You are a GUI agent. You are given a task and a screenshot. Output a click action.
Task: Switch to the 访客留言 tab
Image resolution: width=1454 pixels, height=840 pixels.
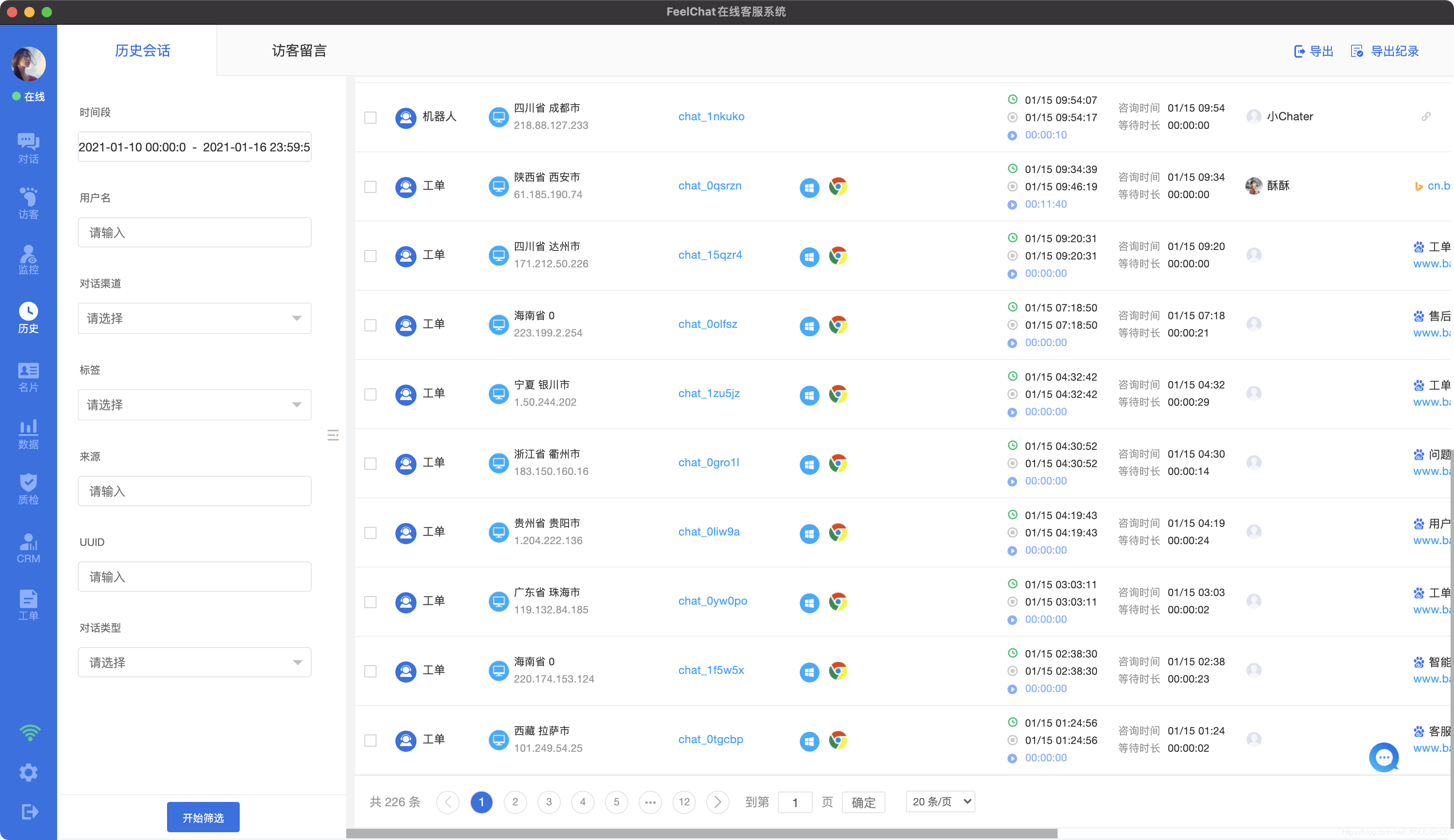(299, 51)
